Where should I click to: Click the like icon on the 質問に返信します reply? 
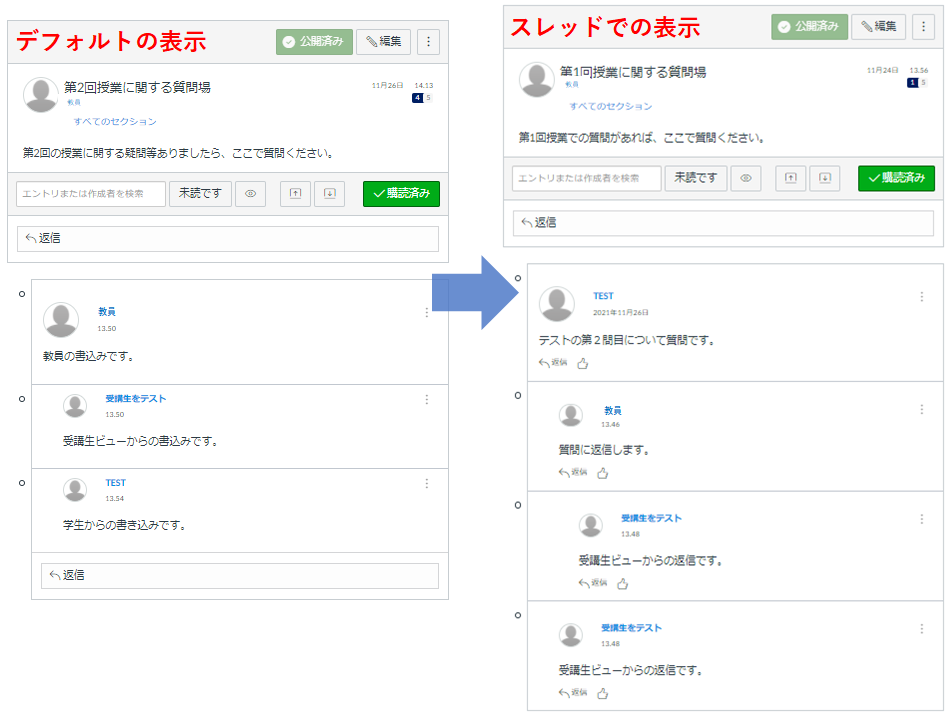603,473
